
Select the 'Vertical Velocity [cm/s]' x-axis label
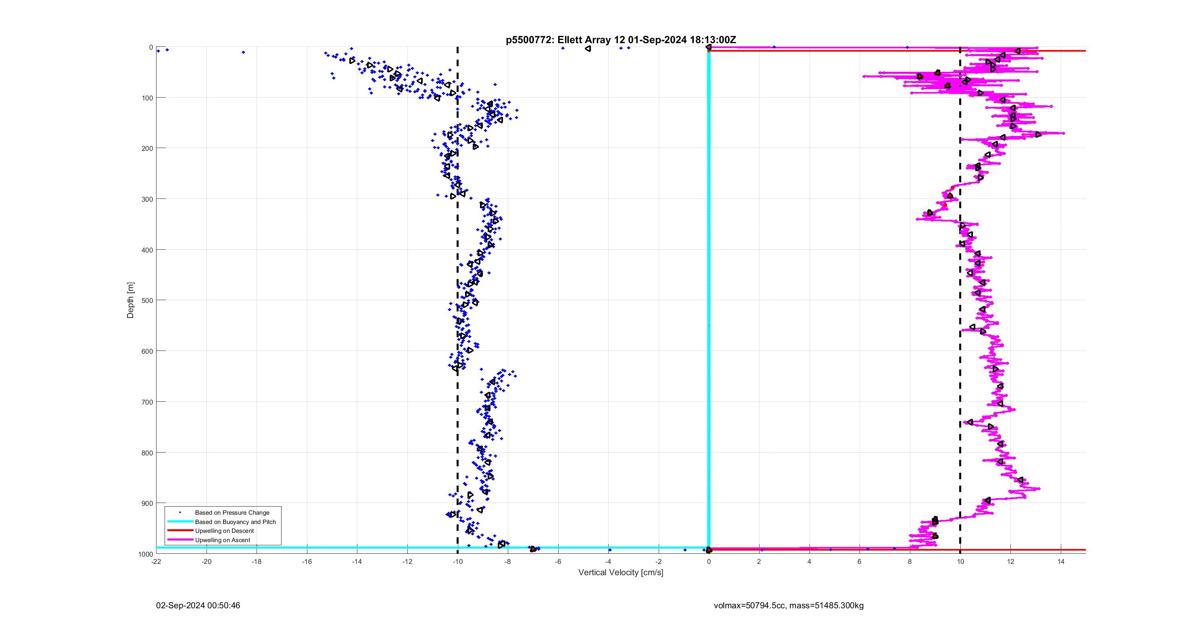(x=621, y=573)
